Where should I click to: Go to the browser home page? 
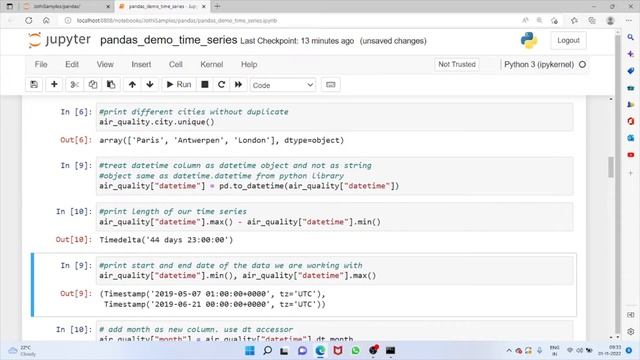pos(46,20)
